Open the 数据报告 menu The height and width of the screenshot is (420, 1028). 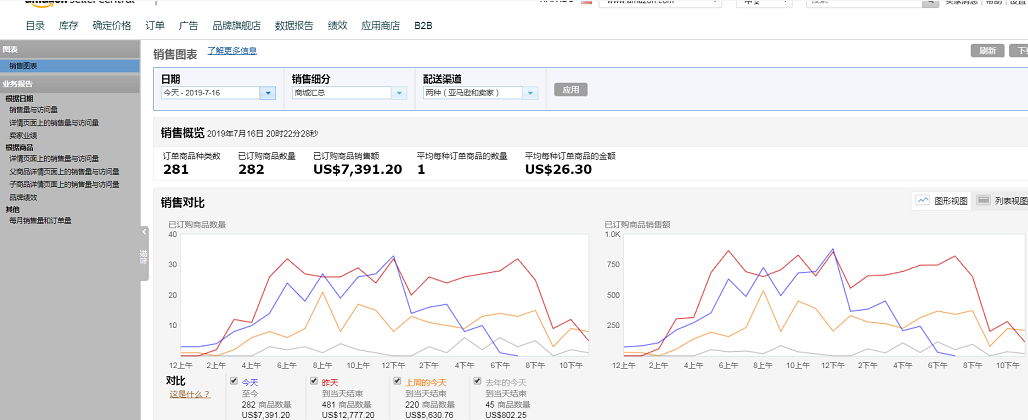tap(294, 26)
